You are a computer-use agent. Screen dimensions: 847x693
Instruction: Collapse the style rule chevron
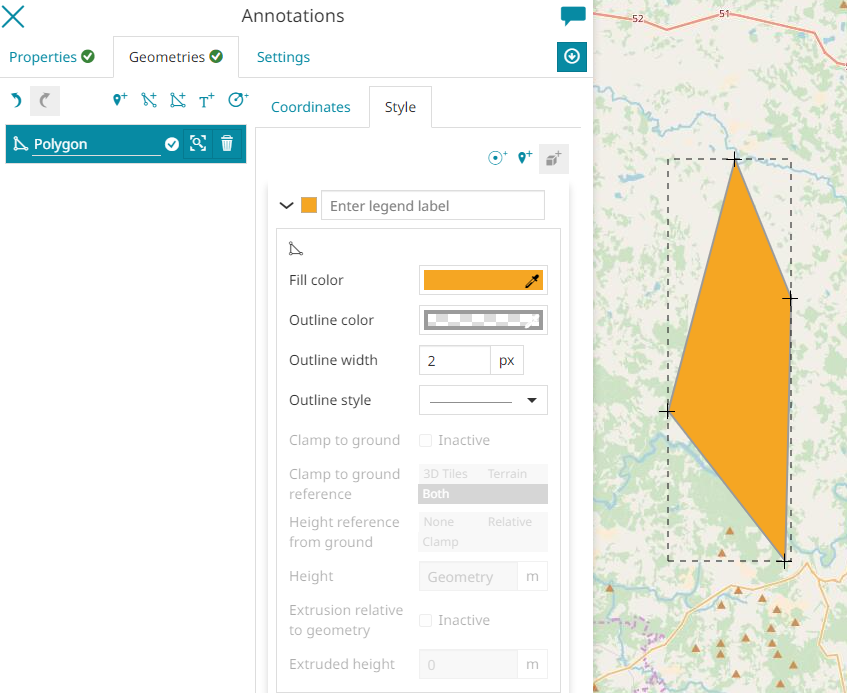tap(287, 206)
